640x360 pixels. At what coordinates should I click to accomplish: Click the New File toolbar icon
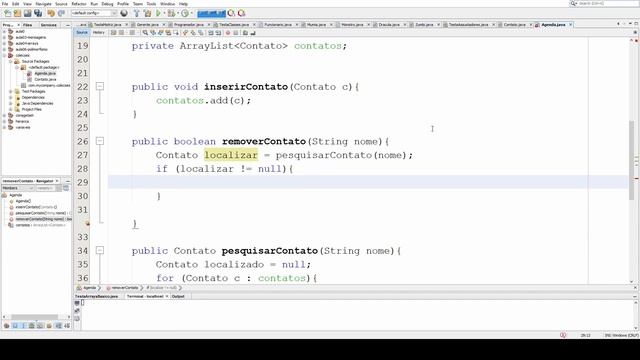pos(7,13)
